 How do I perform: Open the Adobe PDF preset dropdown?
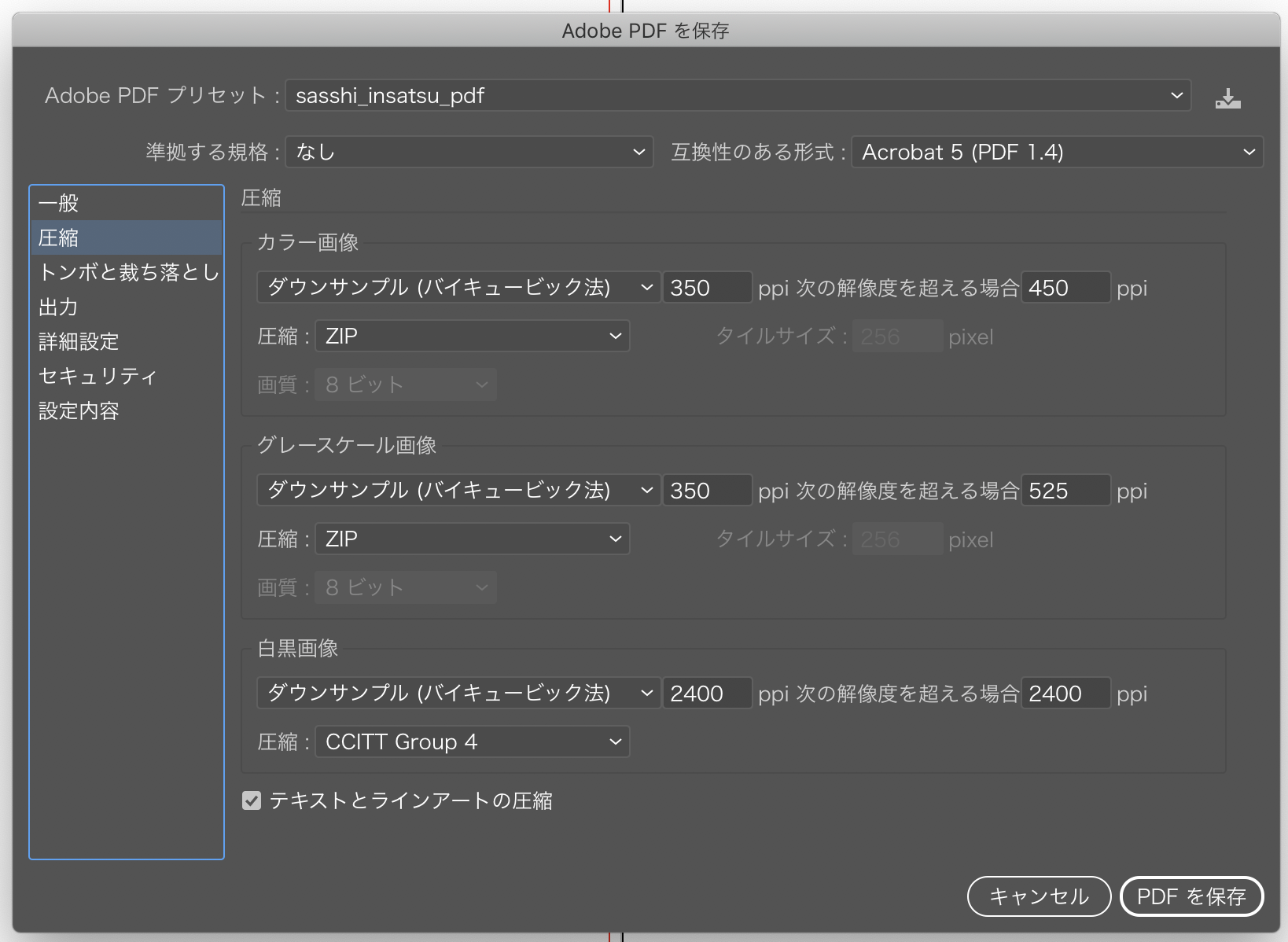pos(738,95)
